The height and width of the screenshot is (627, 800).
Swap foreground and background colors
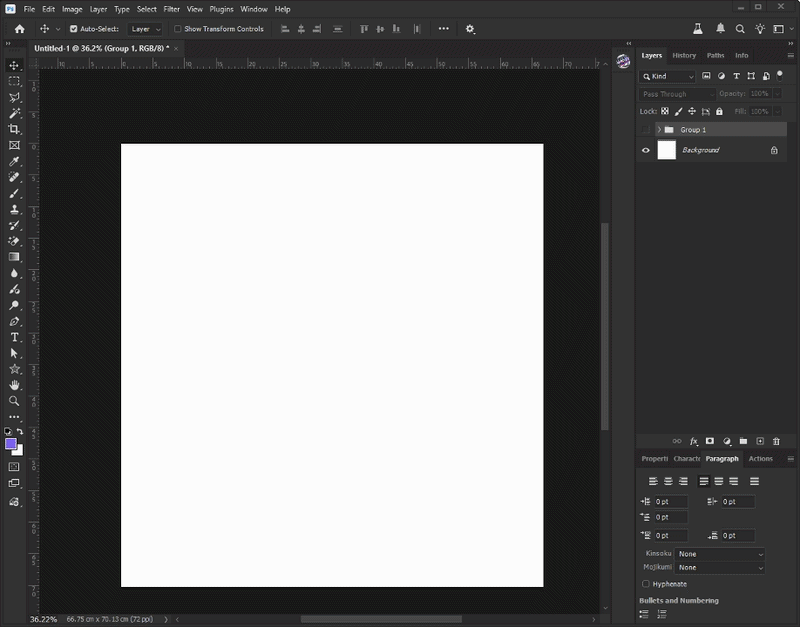coord(20,432)
